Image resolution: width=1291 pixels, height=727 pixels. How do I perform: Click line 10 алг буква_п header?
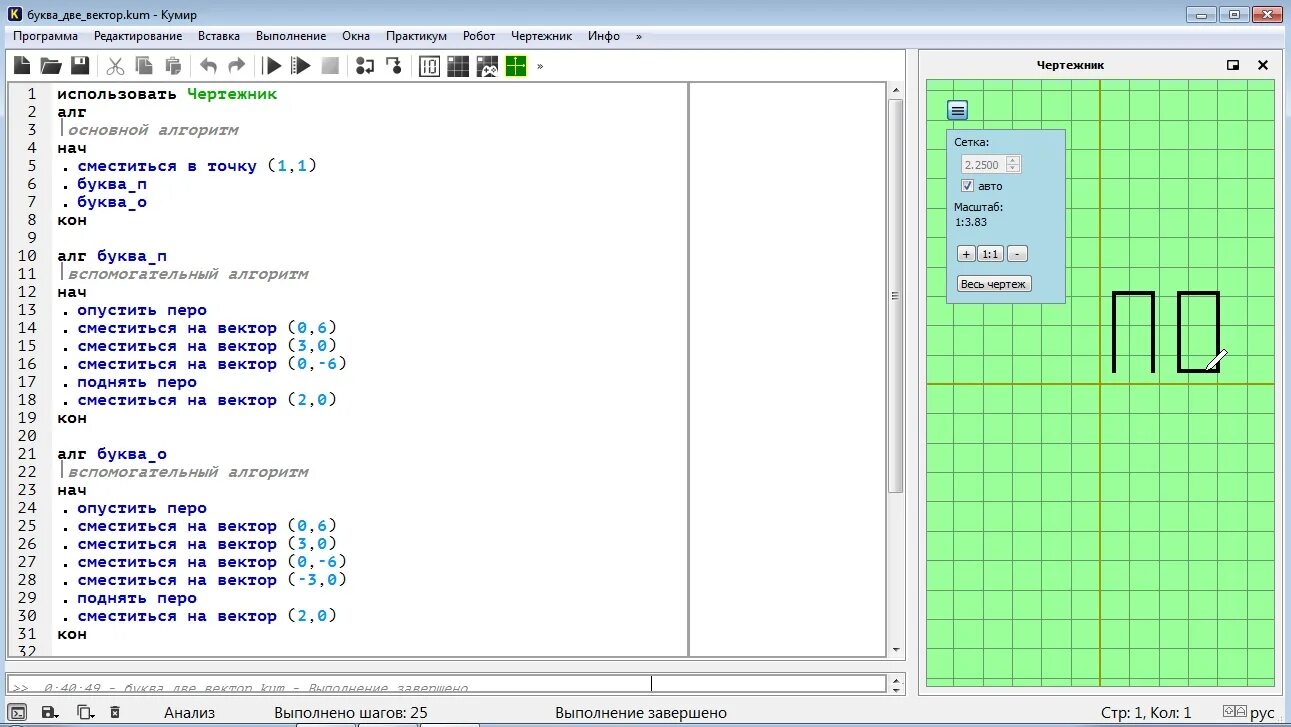coord(112,256)
